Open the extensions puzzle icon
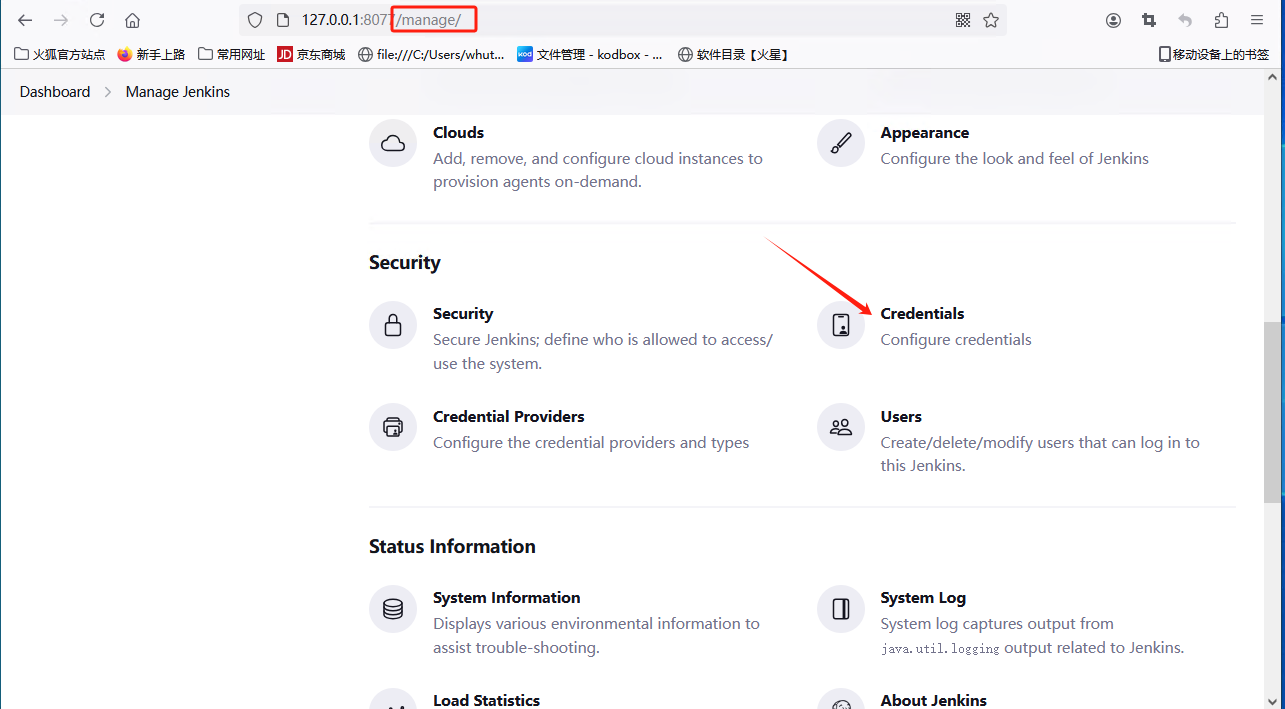This screenshot has height=709, width=1285. coord(1221,20)
